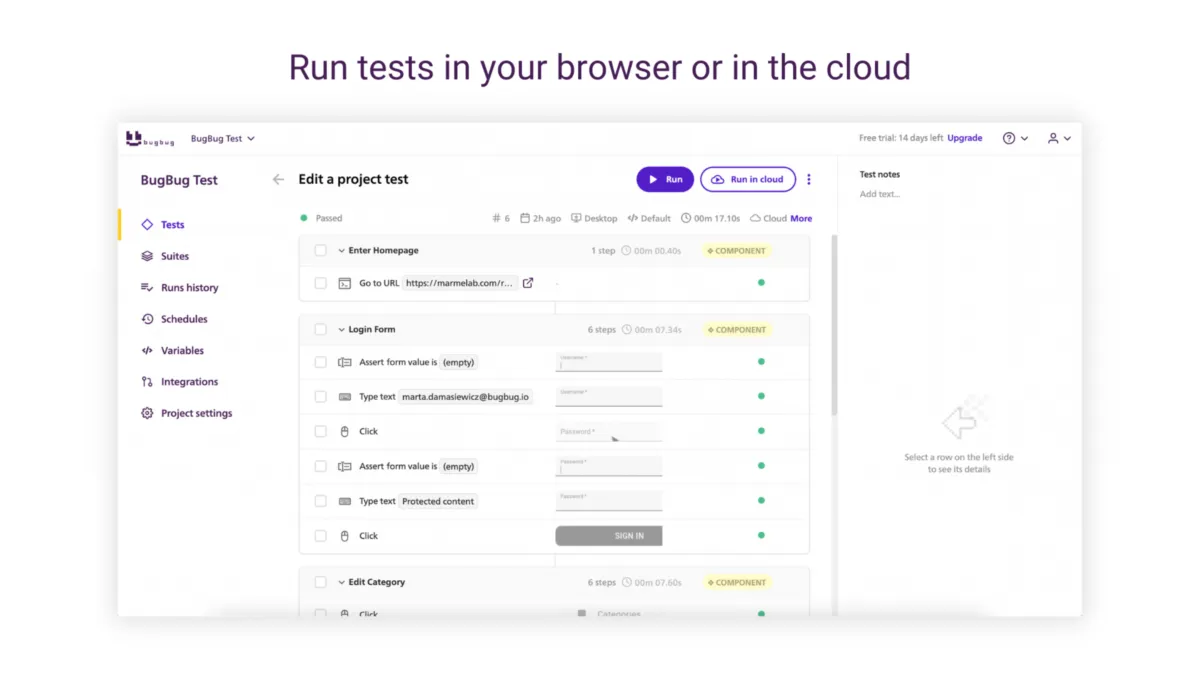Click the Enter Homepage COMPONENT badge
The width and height of the screenshot is (1200, 675).
pos(737,251)
